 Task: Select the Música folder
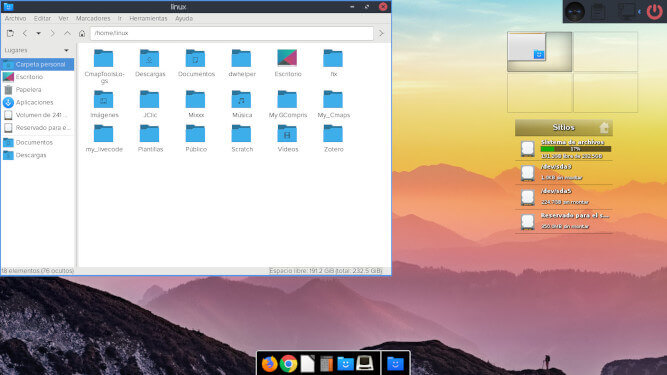[241, 99]
